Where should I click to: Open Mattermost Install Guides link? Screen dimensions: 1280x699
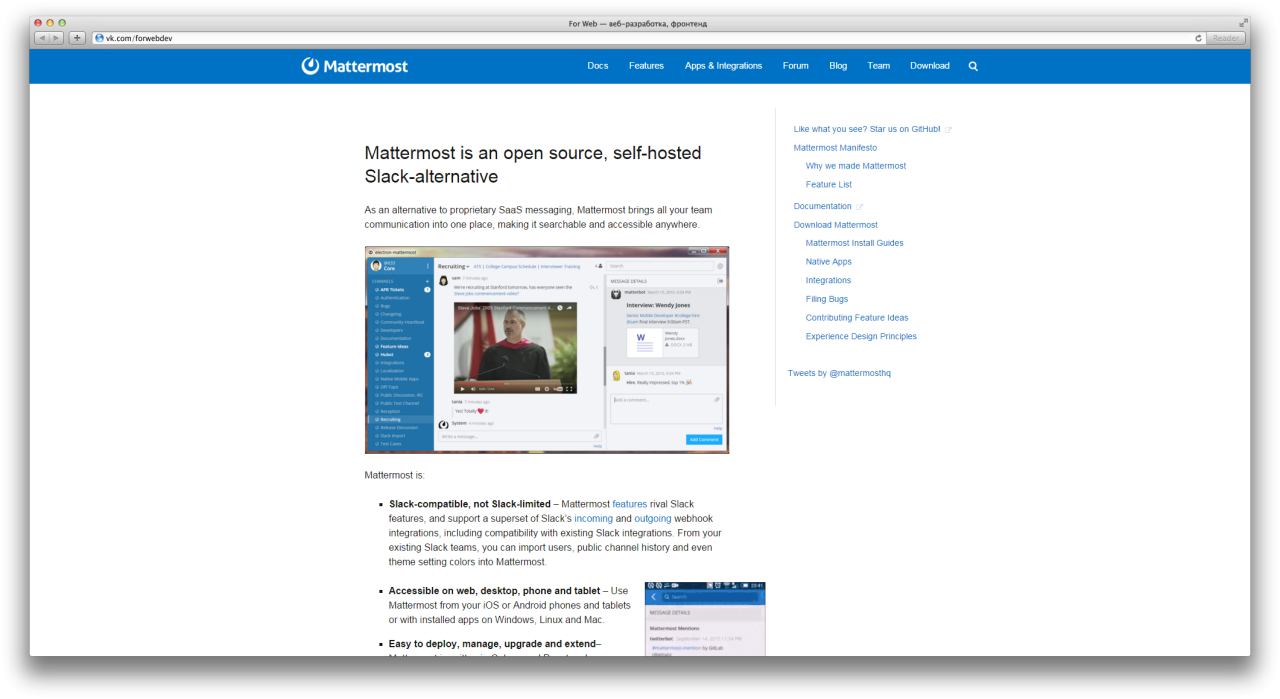point(854,244)
